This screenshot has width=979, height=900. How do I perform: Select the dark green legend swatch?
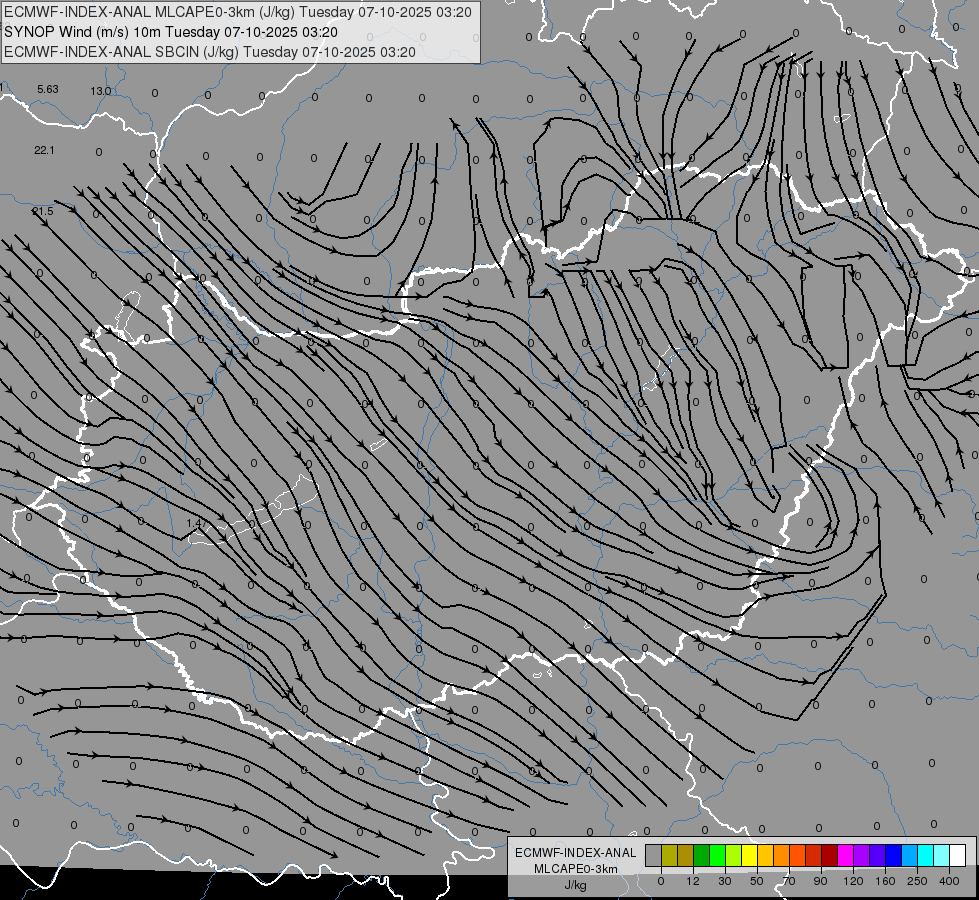(x=702, y=855)
